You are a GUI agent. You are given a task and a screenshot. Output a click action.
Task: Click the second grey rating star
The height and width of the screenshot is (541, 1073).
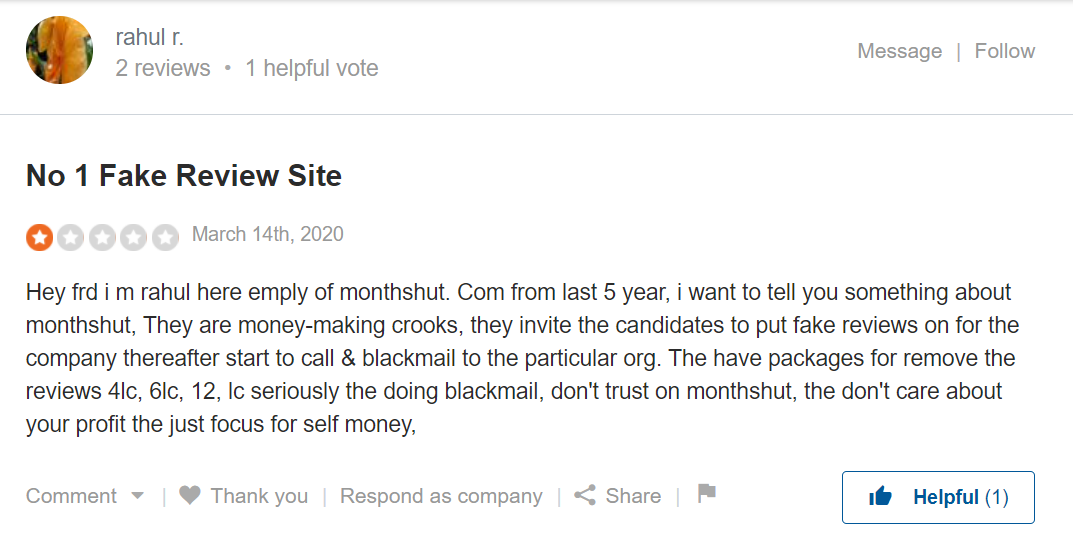70,237
